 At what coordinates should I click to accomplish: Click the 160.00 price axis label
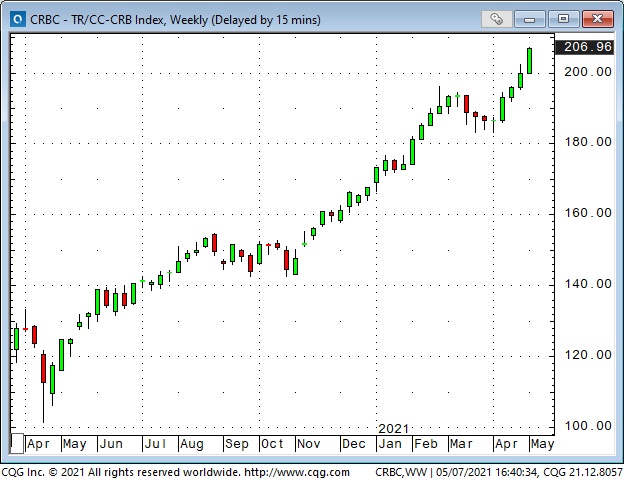tap(587, 213)
